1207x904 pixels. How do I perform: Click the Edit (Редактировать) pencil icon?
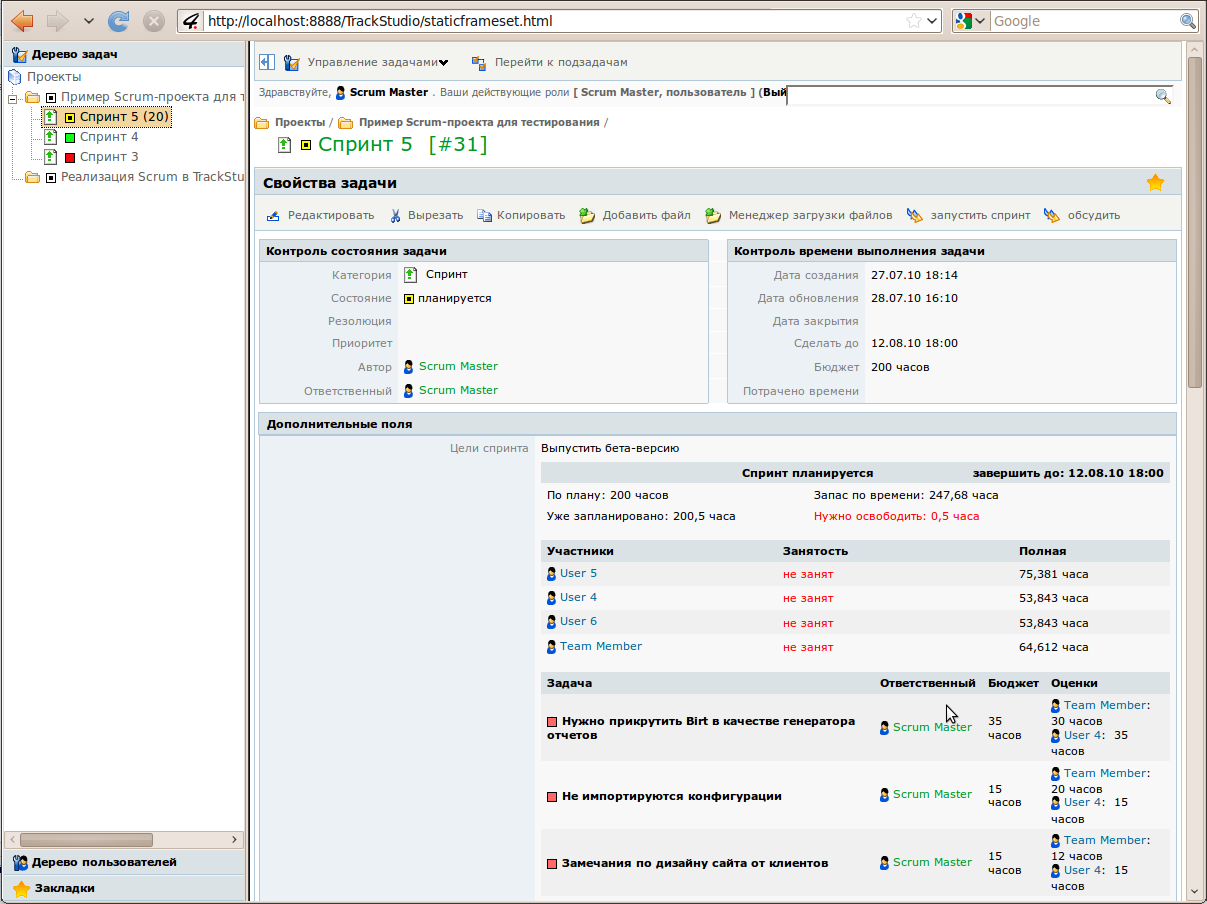click(273, 216)
